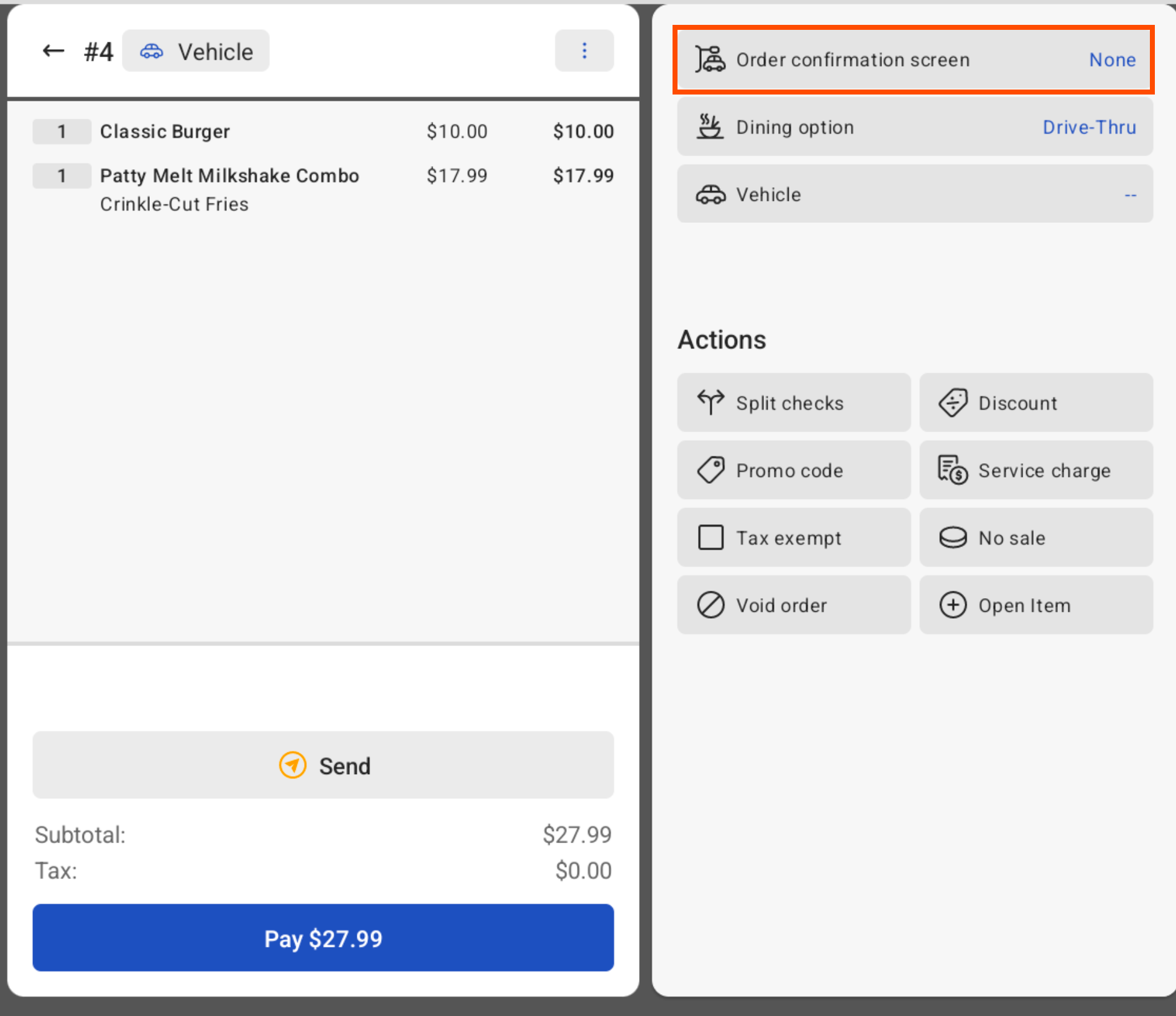
Task: Click the dining option bowl icon
Action: (x=710, y=127)
